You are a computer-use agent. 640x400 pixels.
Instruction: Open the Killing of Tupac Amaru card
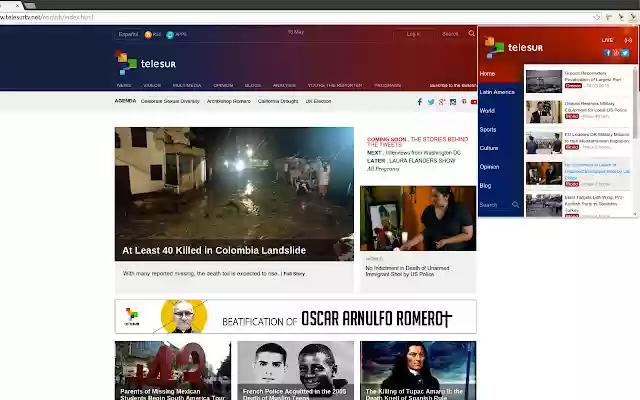click(x=418, y=371)
